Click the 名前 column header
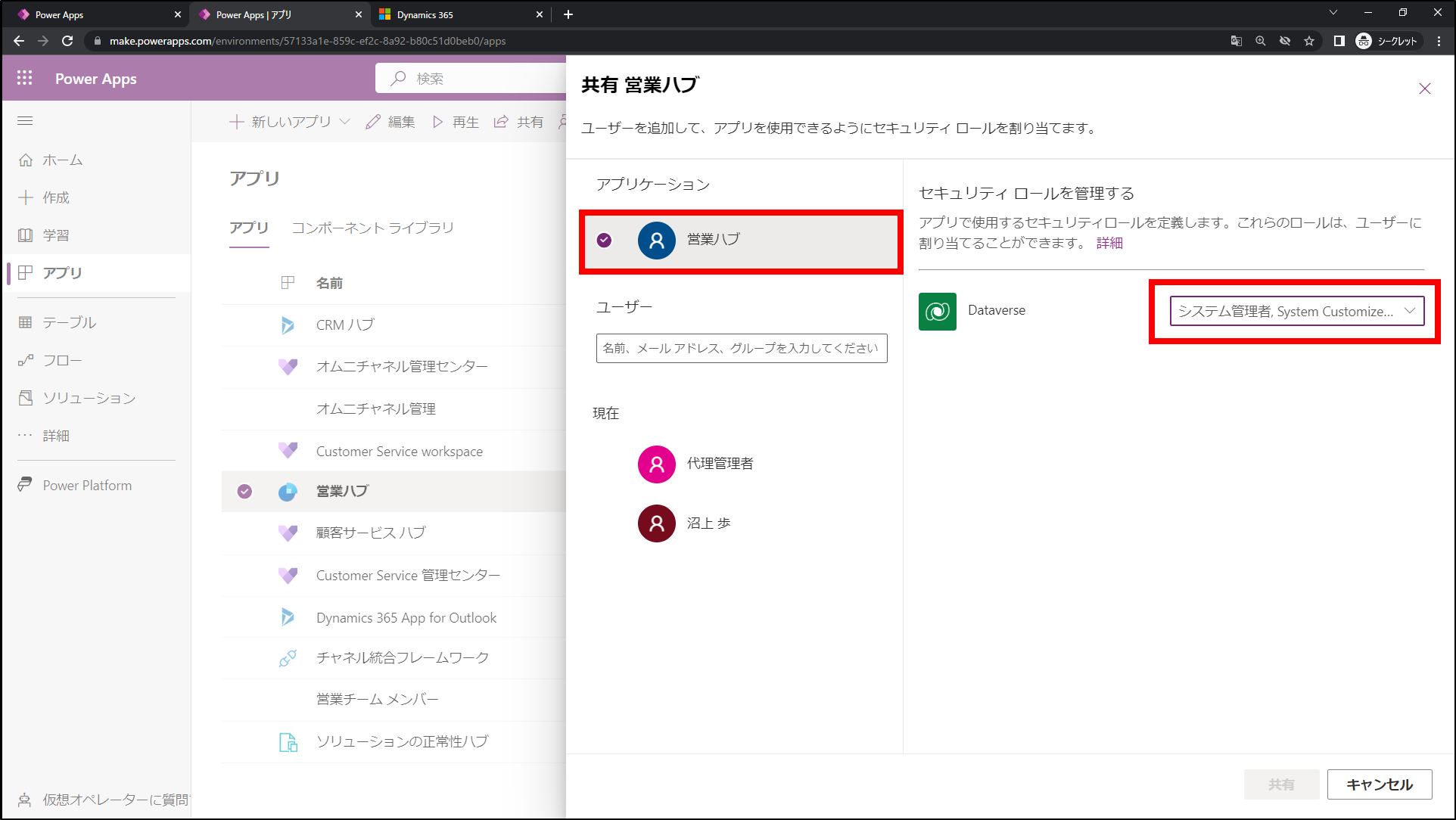The image size is (1456, 820). click(x=329, y=283)
